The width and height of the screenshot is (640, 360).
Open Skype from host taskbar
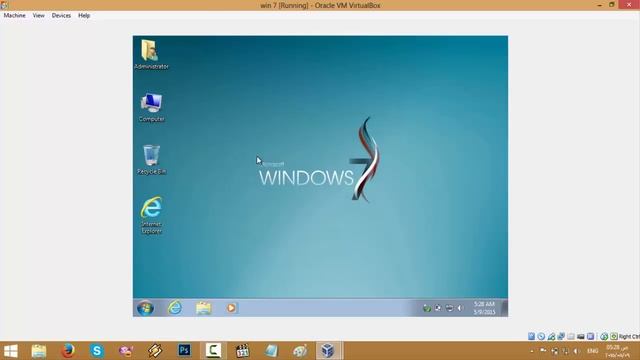point(97,351)
